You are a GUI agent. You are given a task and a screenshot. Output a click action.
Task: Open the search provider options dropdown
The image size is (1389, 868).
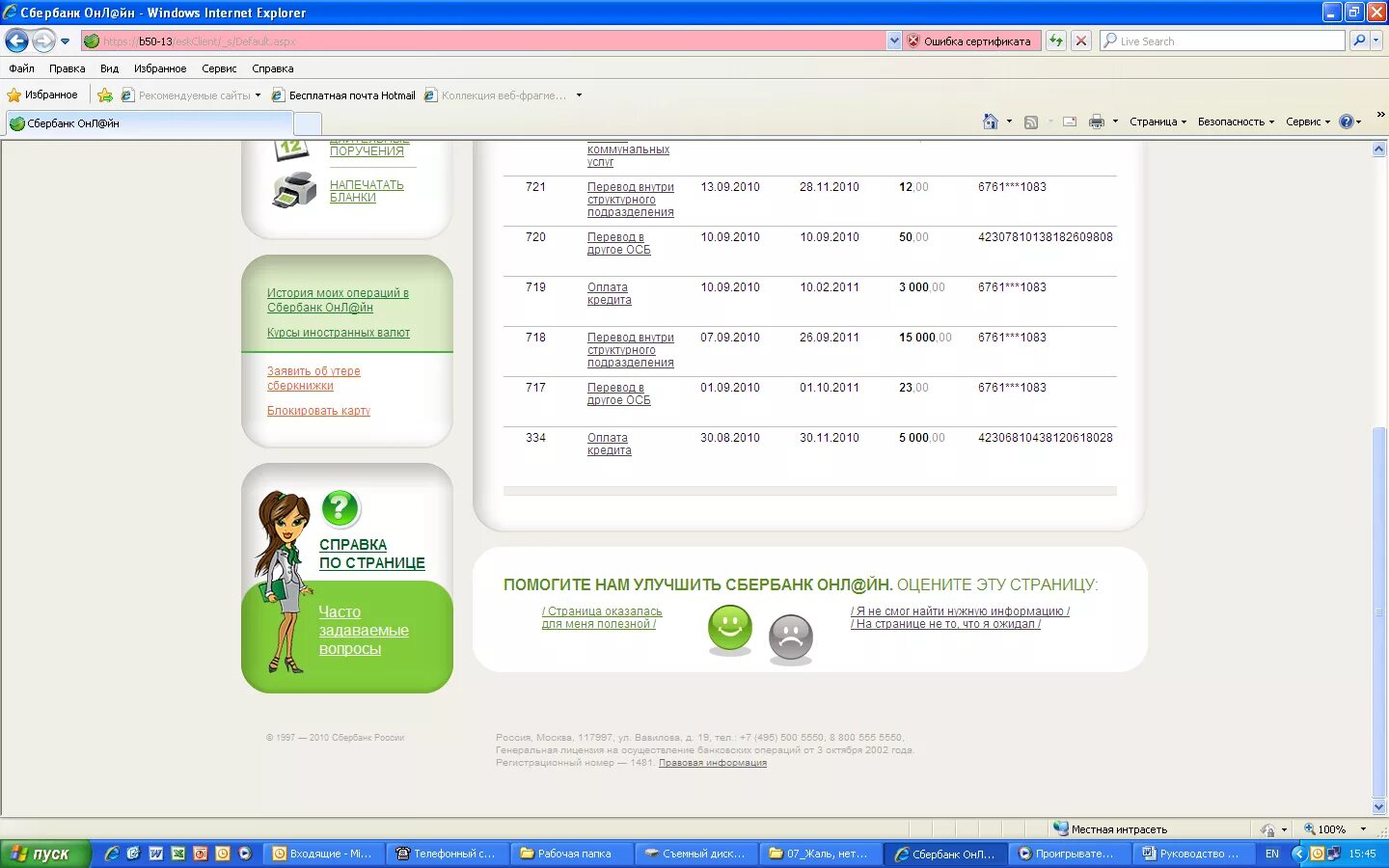click(1376, 41)
